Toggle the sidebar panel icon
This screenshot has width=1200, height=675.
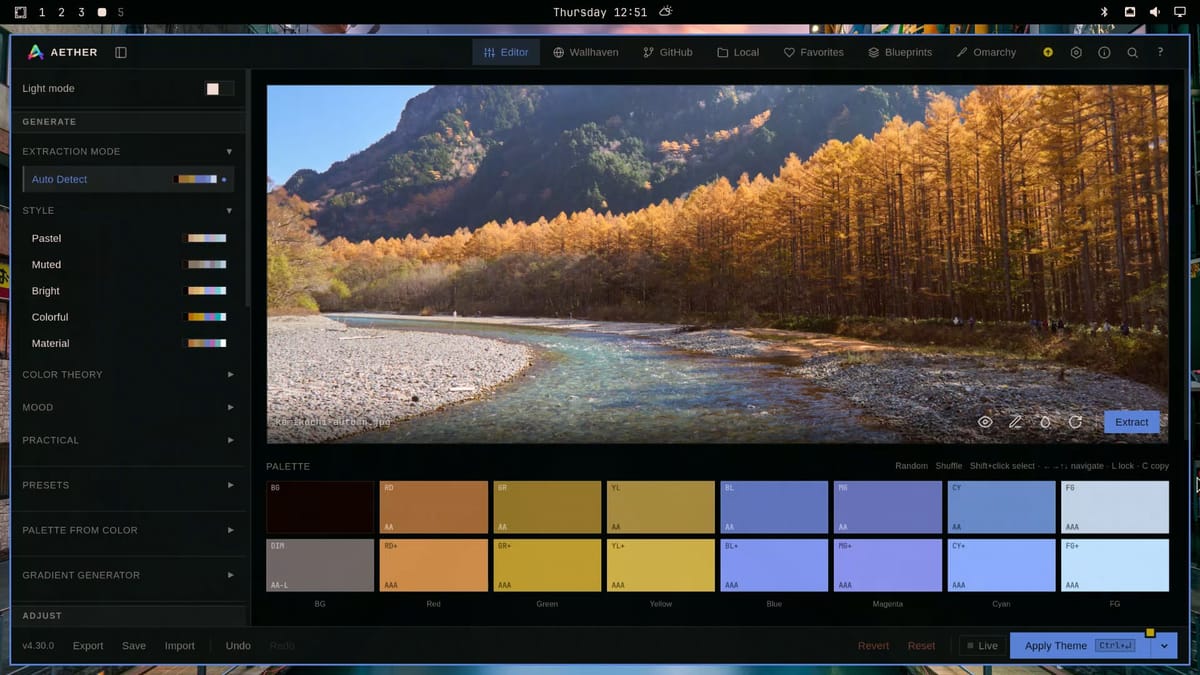pos(121,52)
